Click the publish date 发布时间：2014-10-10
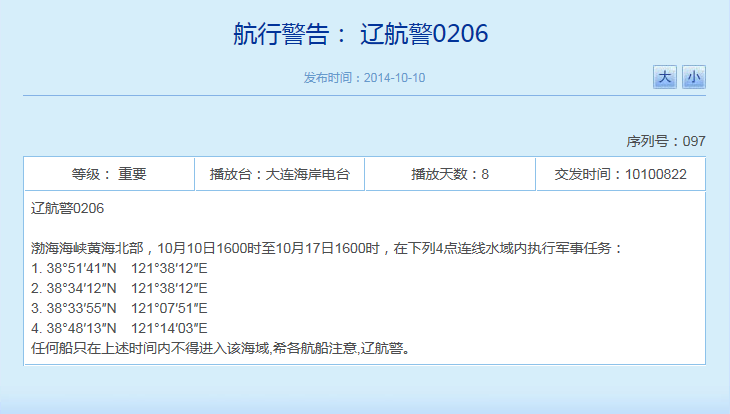 (x=365, y=78)
